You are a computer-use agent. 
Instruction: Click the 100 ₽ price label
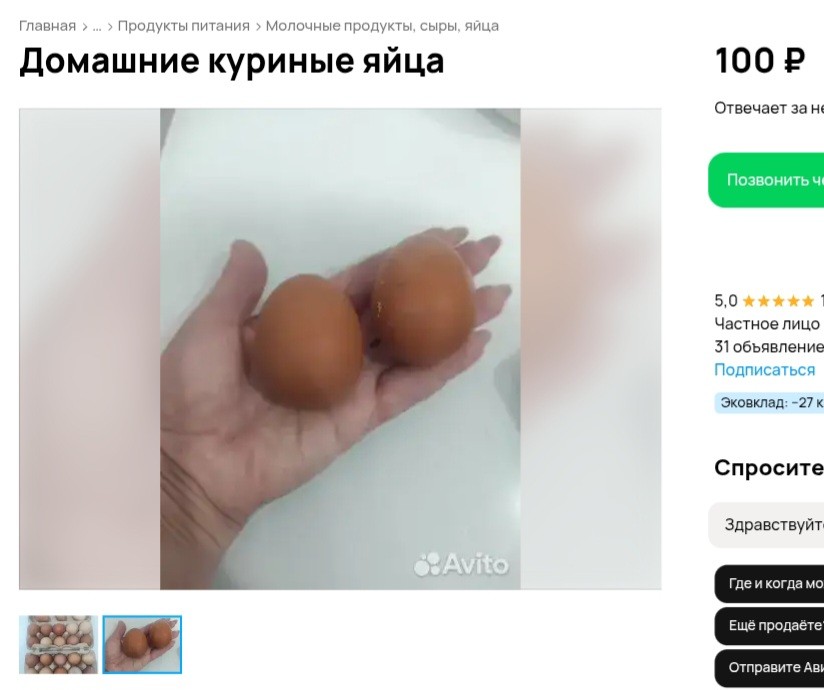click(x=760, y=61)
